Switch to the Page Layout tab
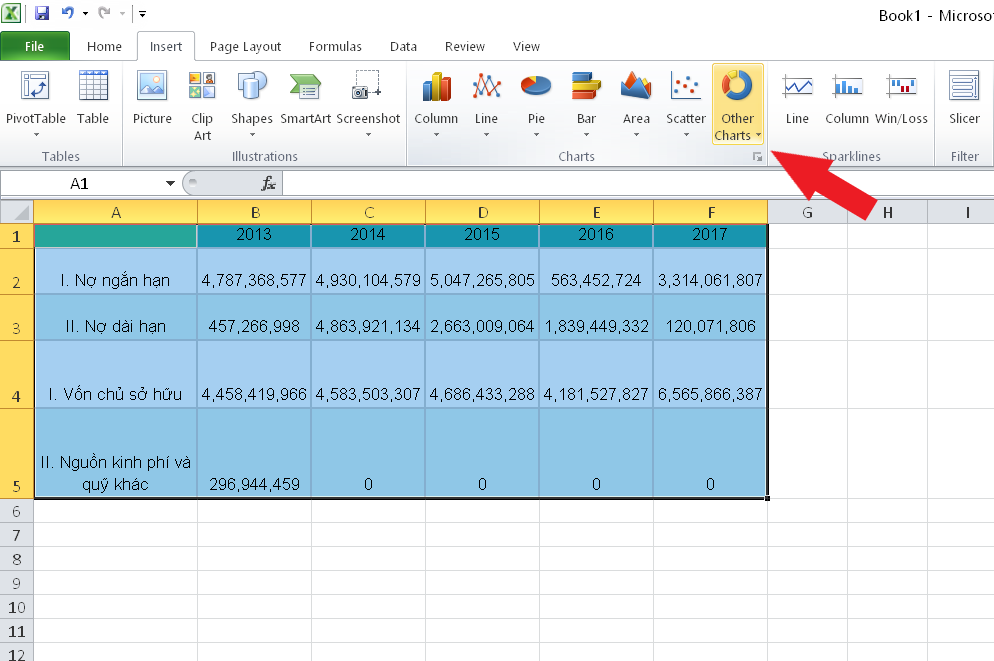This screenshot has width=994, height=661. tap(245, 46)
